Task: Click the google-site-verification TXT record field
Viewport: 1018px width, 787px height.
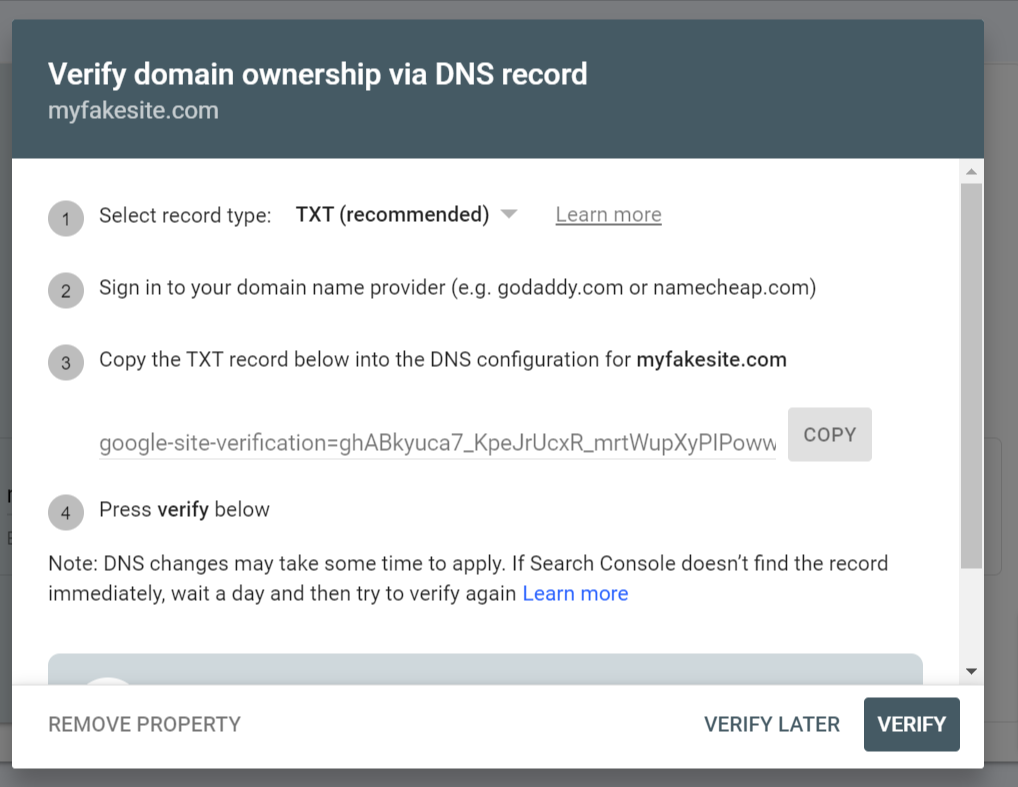Action: click(437, 442)
